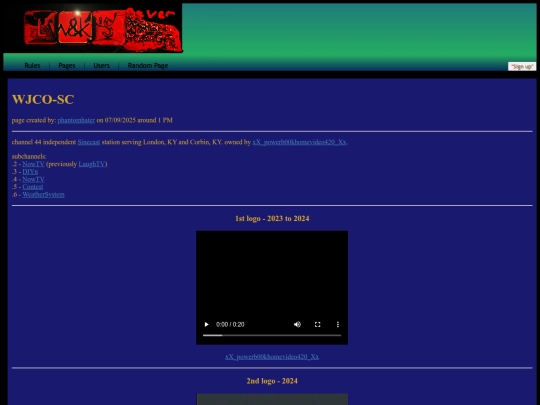Play the 1st logo video
Image resolution: width=540 pixels, height=405 pixels.
(x=206, y=324)
